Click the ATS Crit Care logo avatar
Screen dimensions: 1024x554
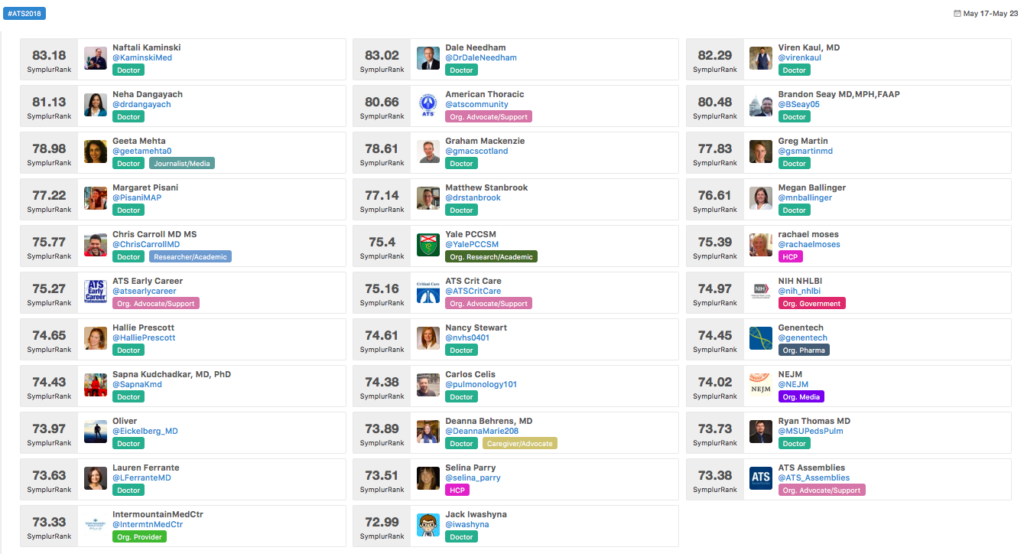click(x=428, y=291)
